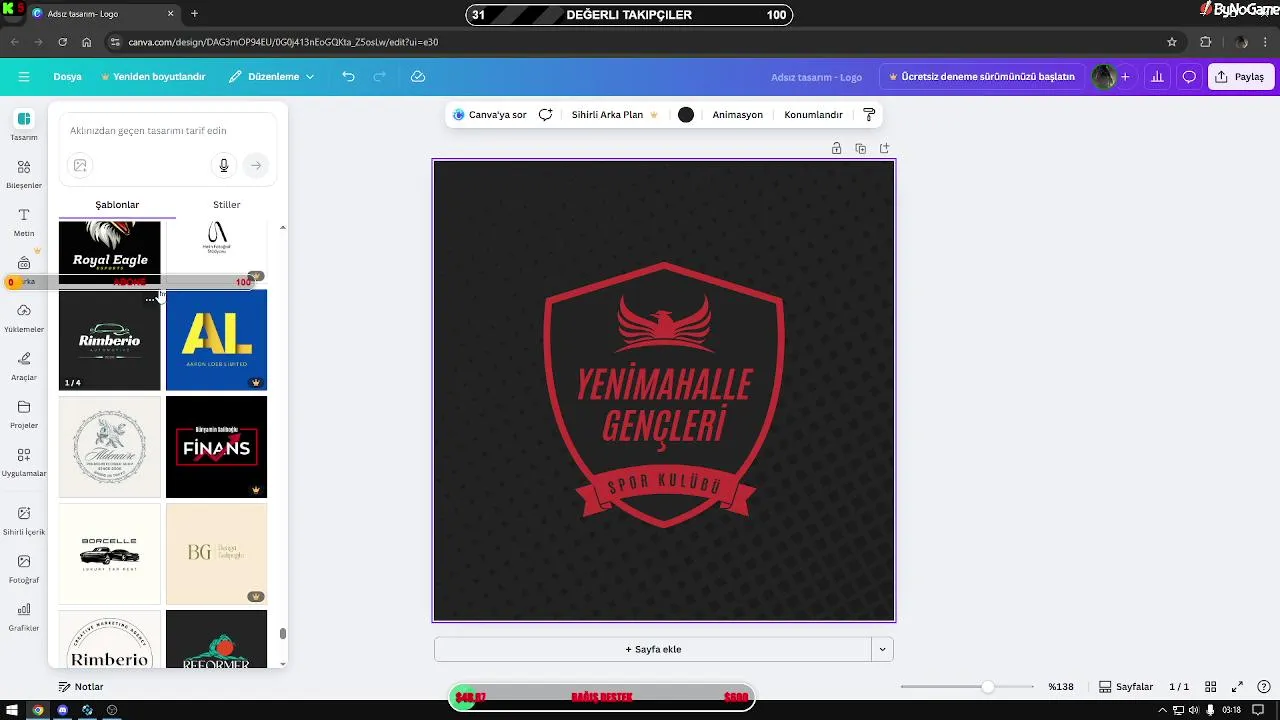This screenshot has width=1280, height=720.
Task: Open the Notlar notes button
Action: pyautogui.click(x=81, y=687)
